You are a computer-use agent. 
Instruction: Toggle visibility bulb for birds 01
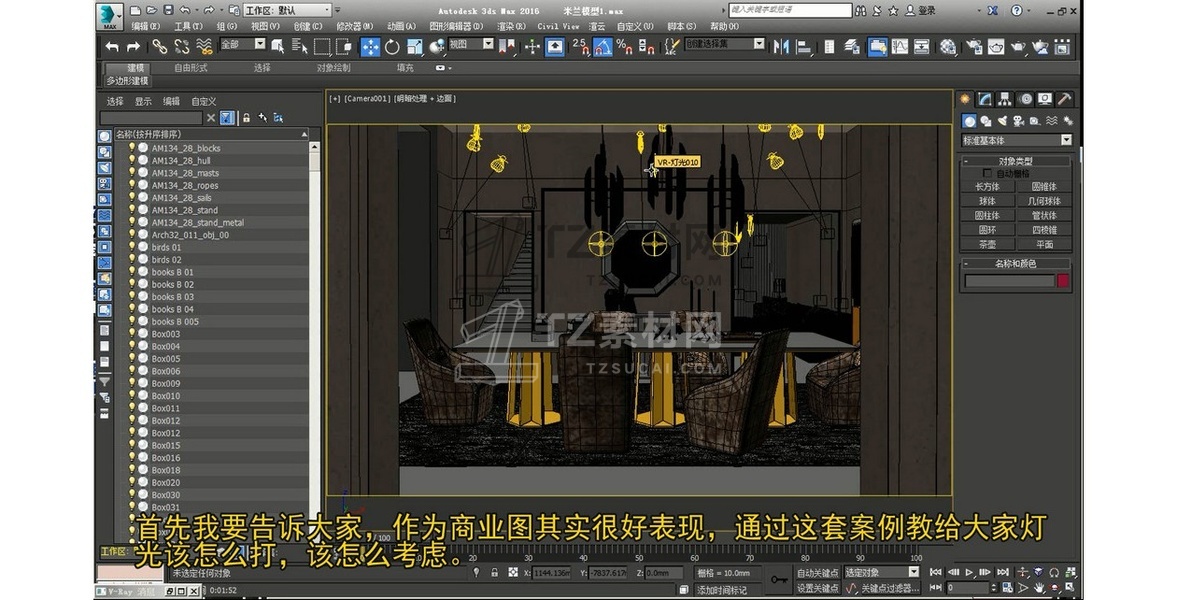pos(131,247)
